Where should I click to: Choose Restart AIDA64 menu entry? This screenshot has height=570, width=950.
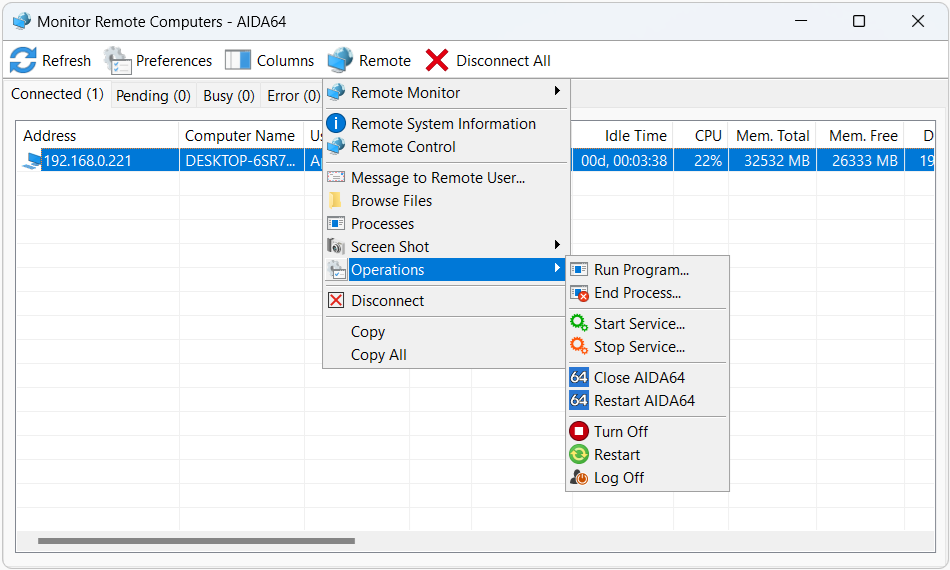(x=644, y=401)
